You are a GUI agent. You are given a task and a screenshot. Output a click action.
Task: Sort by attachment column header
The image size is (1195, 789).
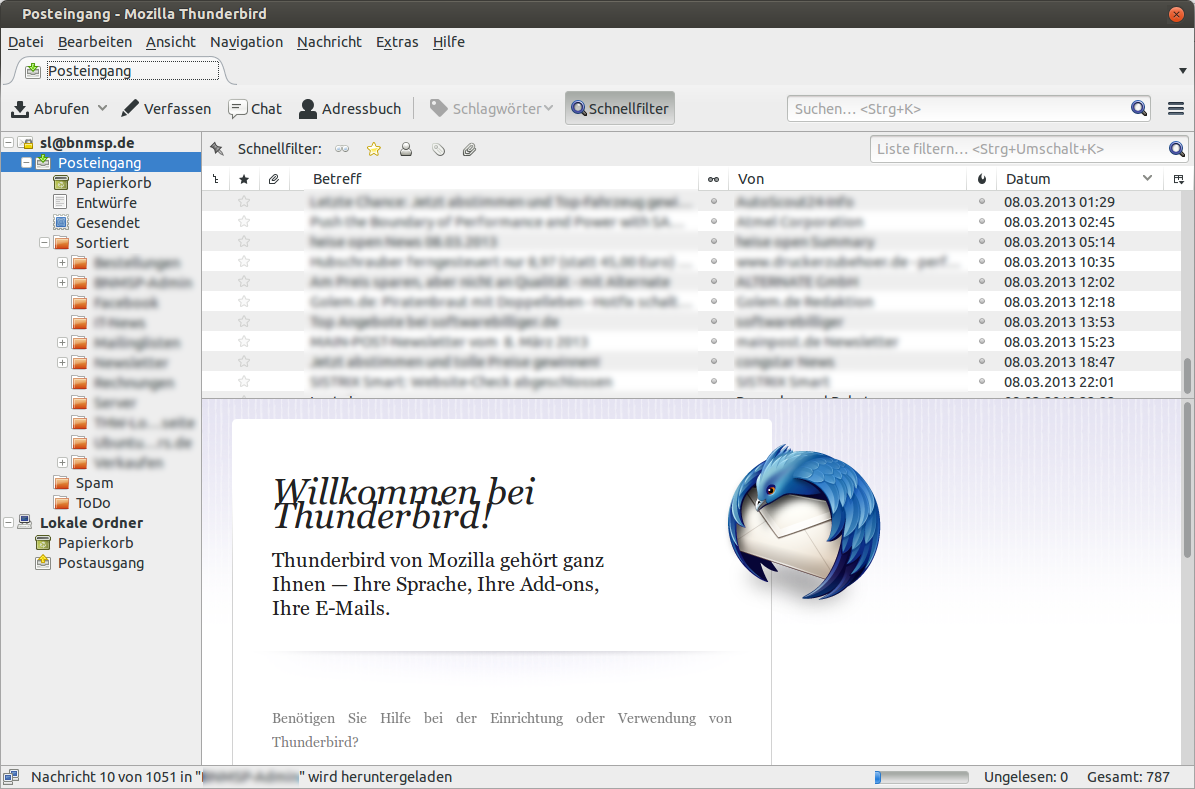tap(274, 179)
